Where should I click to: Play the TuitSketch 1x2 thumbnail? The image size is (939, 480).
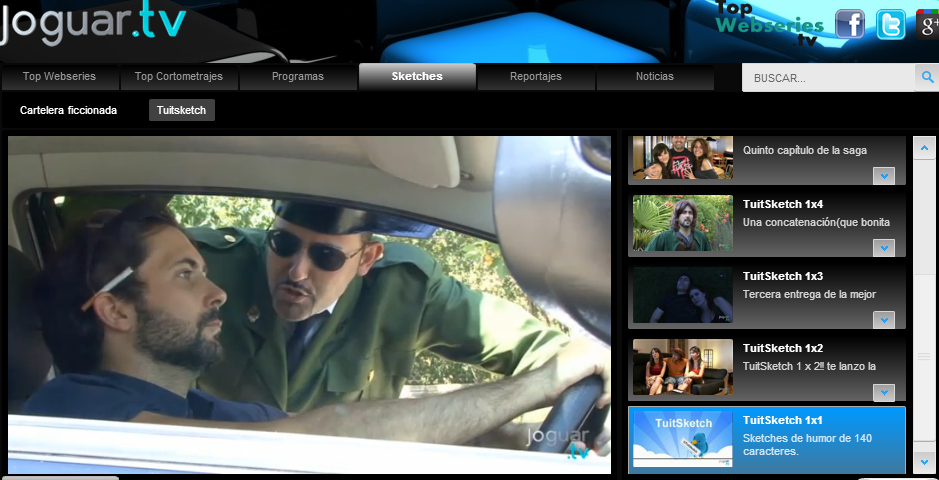click(x=683, y=367)
